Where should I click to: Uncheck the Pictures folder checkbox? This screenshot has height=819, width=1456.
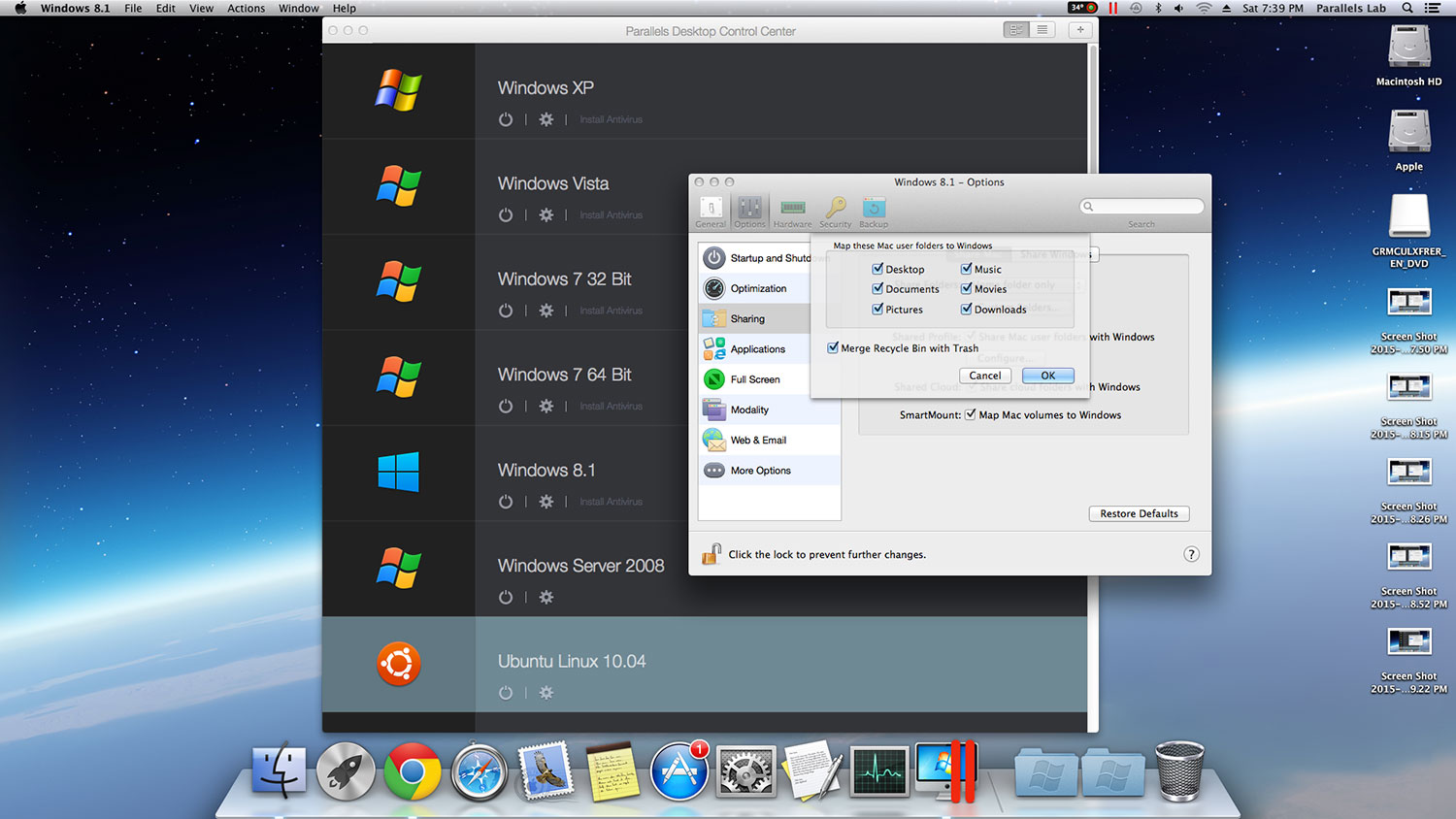pyautogui.click(x=877, y=309)
